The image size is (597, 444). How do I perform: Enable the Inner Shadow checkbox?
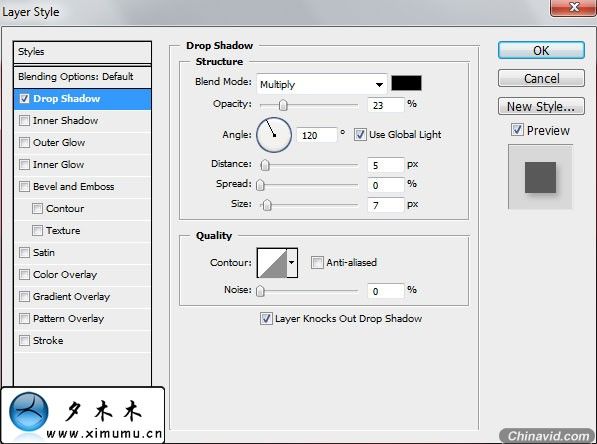point(24,121)
